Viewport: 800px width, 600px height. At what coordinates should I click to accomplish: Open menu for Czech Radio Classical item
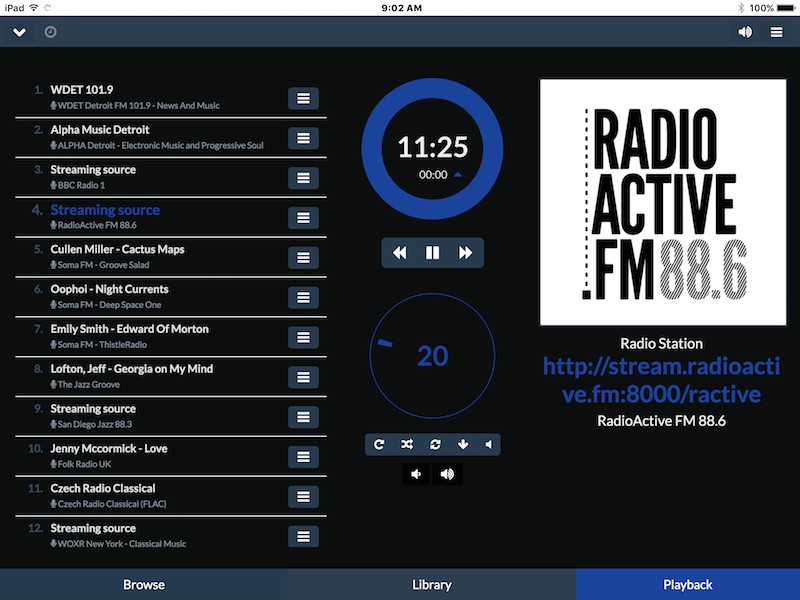point(303,496)
